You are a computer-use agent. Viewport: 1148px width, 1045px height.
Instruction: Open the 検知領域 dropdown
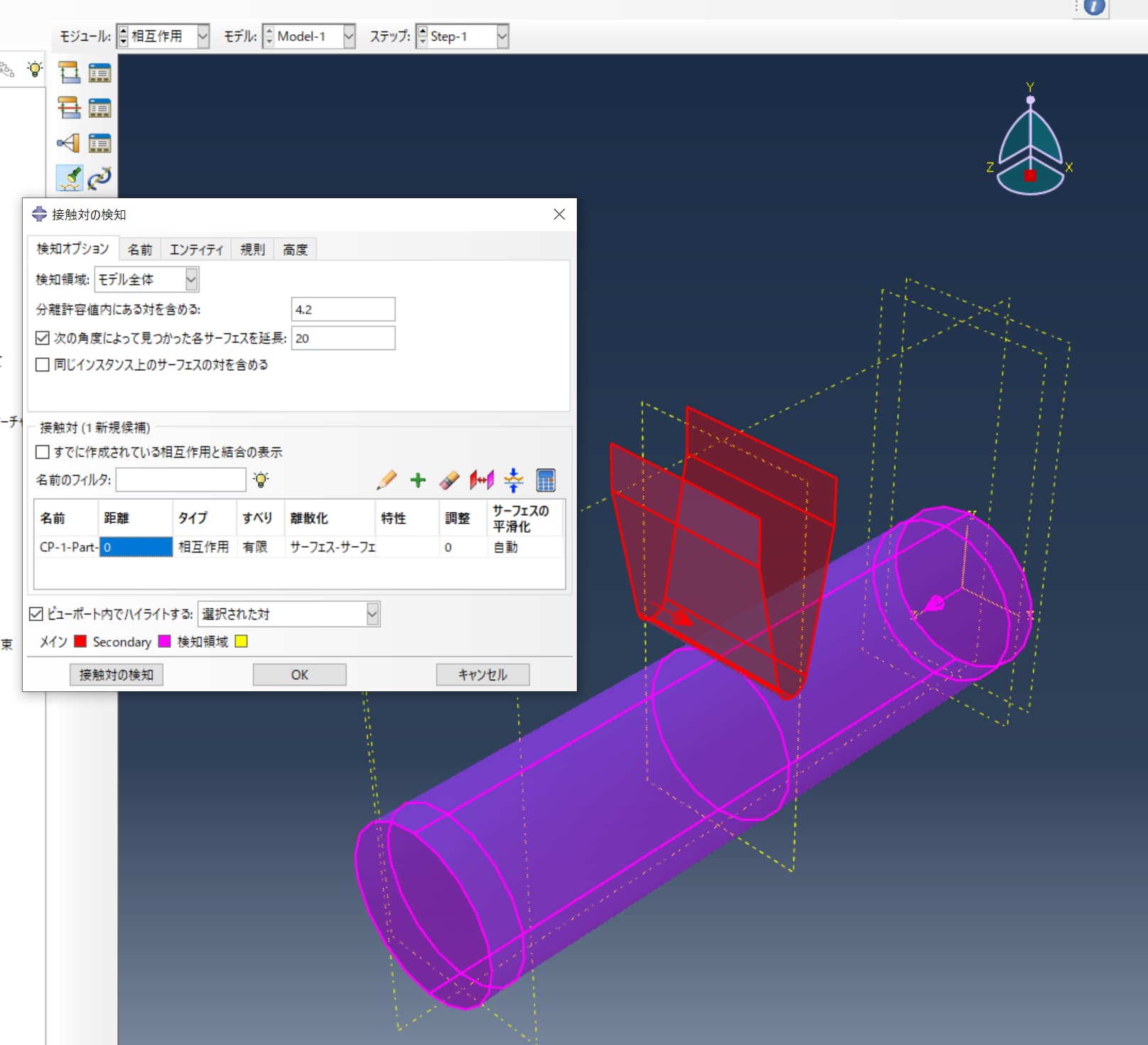point(190,280)
